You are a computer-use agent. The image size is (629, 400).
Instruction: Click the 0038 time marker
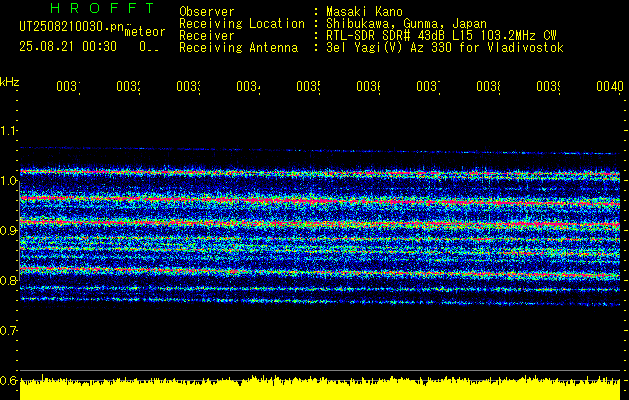click(488, 87)
